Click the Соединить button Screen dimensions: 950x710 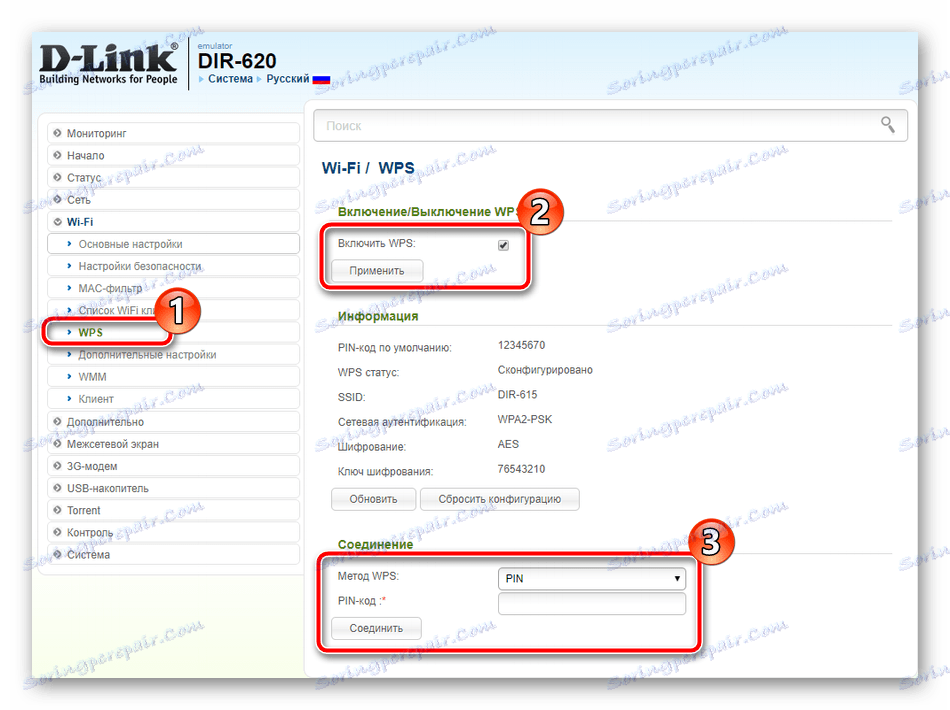pos(376,628)
